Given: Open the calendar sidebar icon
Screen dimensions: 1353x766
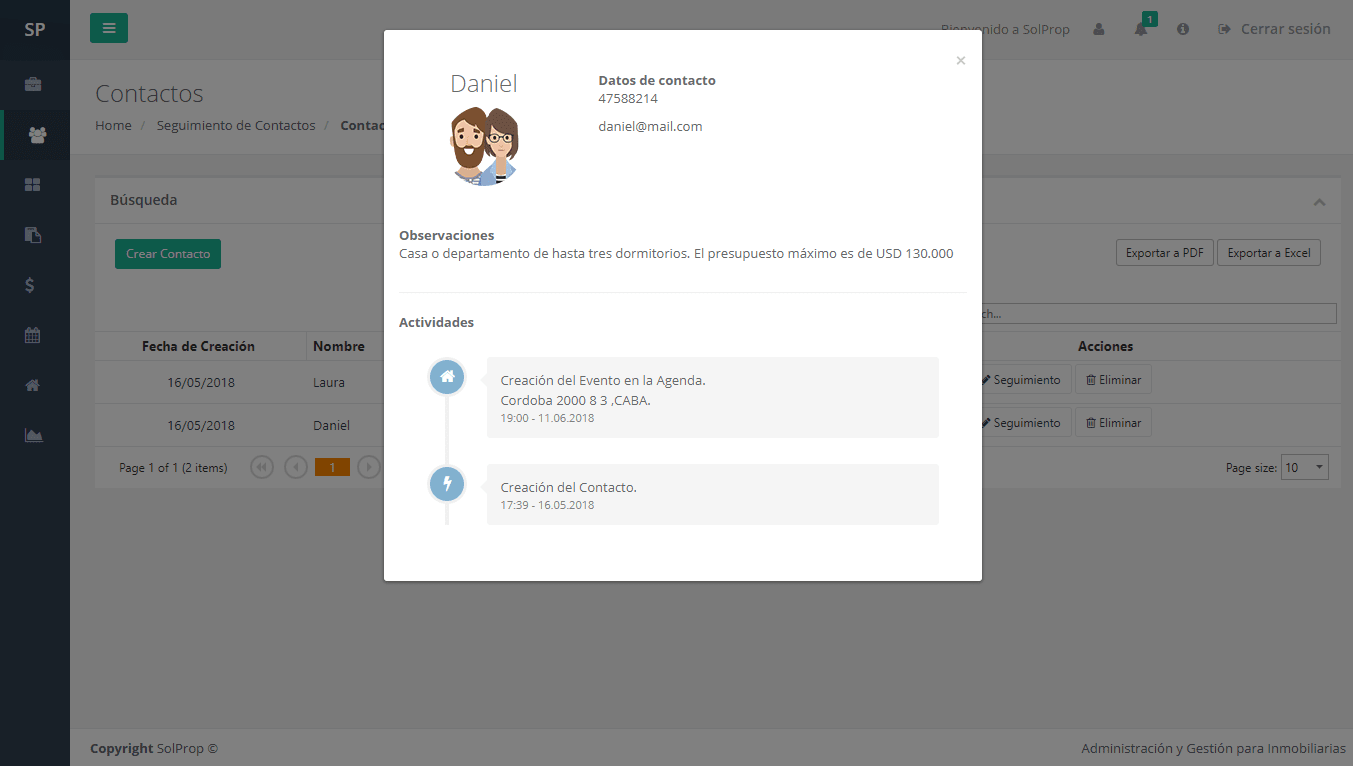Looking at the screenshot, I should (33, 335).
